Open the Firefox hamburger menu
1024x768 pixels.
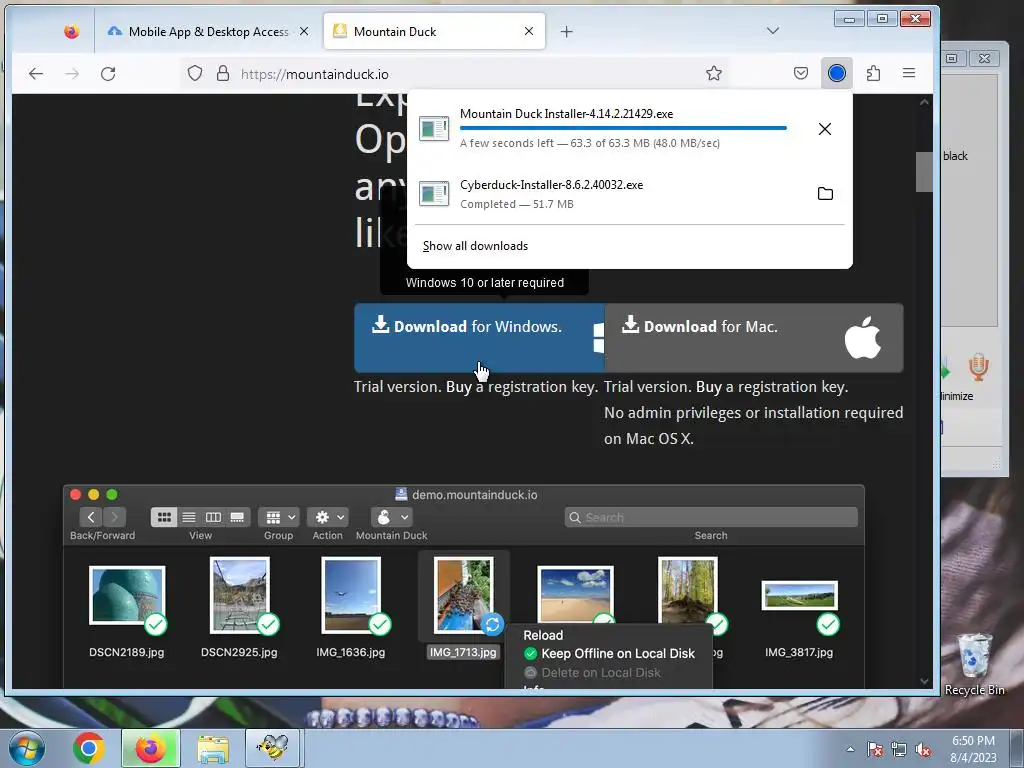908,73
